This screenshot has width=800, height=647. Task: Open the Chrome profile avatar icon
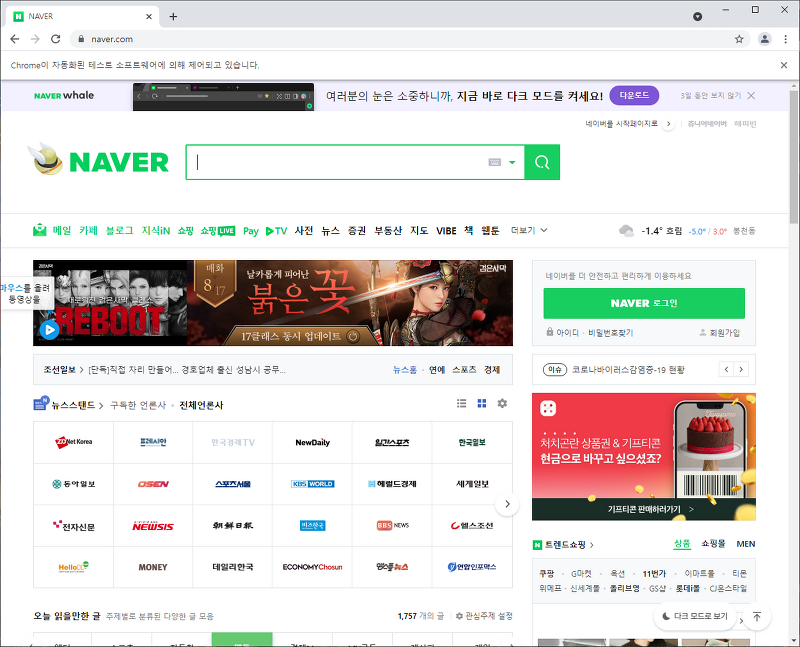764,39
